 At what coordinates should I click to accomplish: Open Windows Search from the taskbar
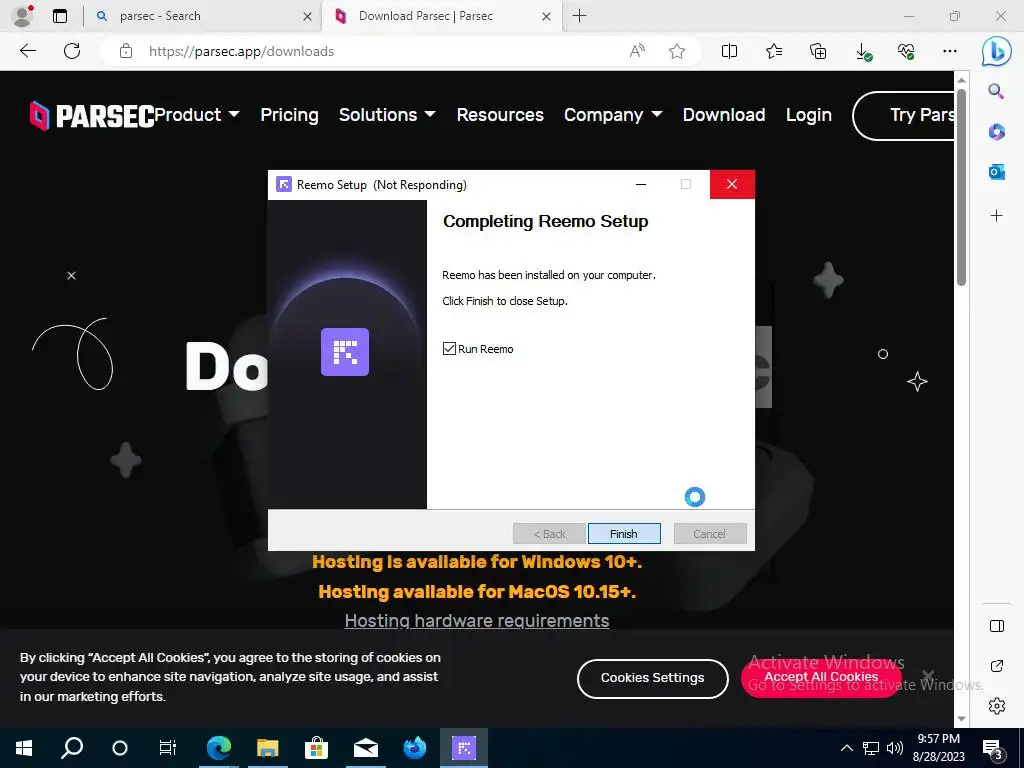pos(72,748)
